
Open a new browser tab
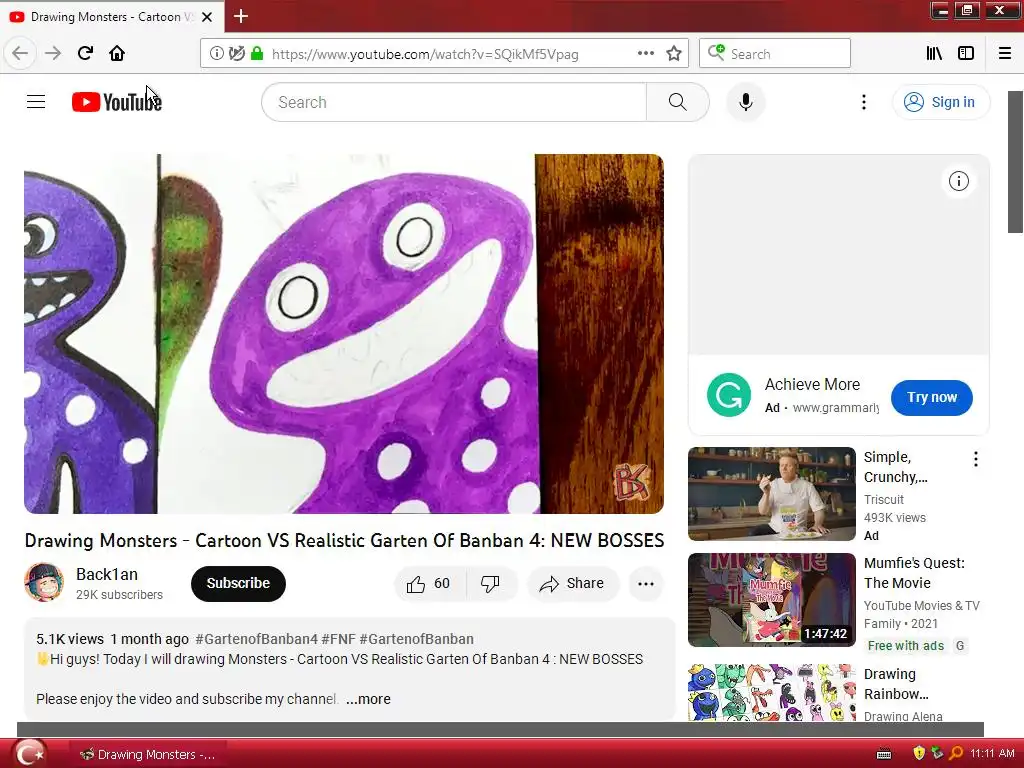pyautogui.click(x=241, y=16)
